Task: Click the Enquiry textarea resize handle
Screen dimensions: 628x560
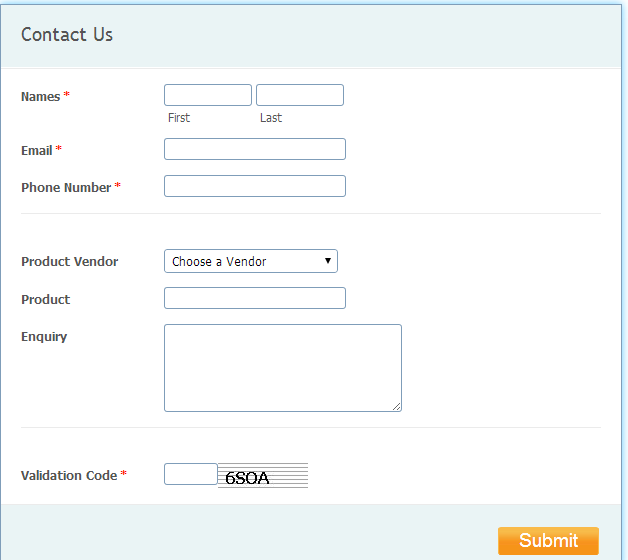Action: [397, 407]
